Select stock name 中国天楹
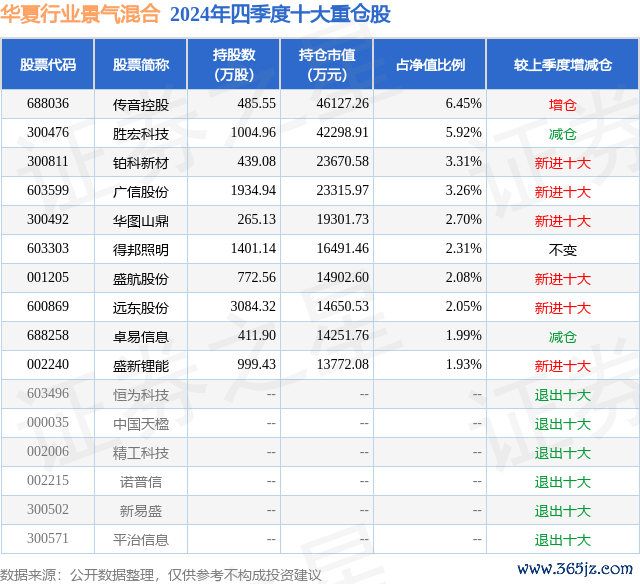 [x=141, y=424]
